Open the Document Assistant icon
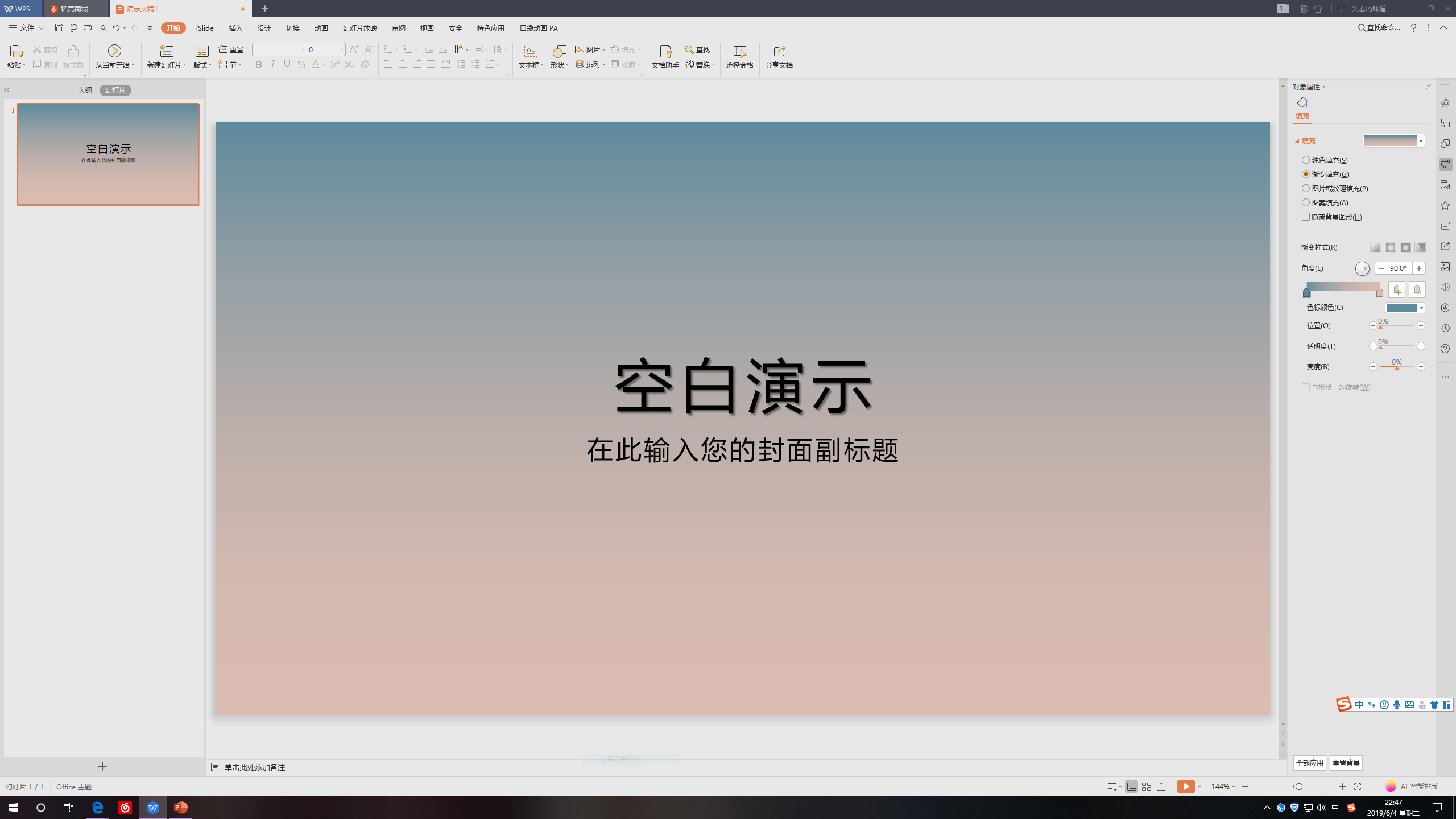Viewport: 1456px width, 819px height. pyautogui.click(x=665, y=51)
